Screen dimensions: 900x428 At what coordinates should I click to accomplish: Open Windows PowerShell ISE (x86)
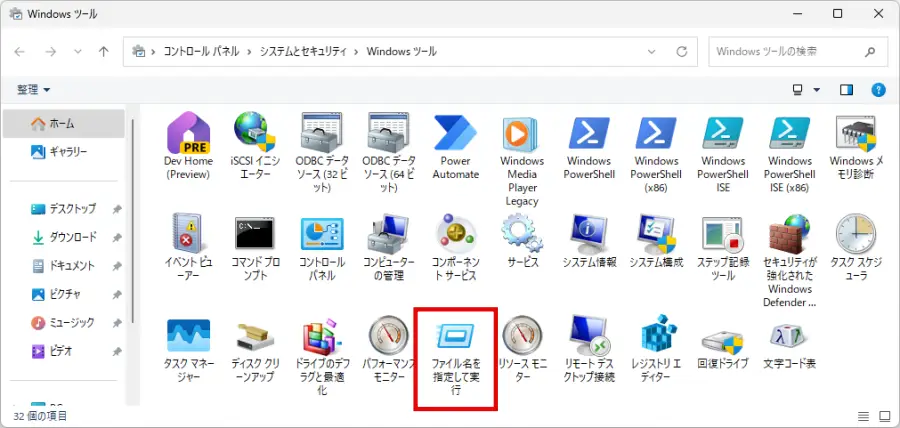coord(790,133)
